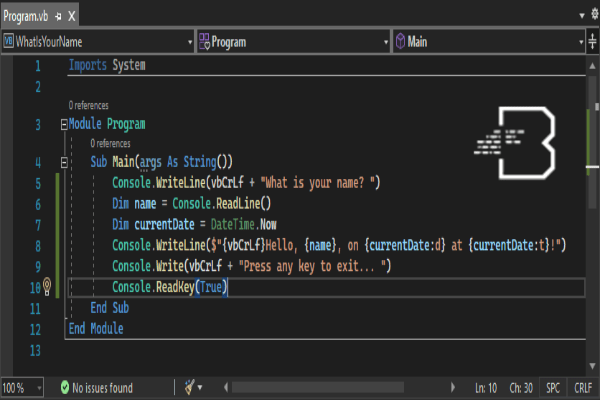Click the split editor window button
600x400 pixels.
592,41
